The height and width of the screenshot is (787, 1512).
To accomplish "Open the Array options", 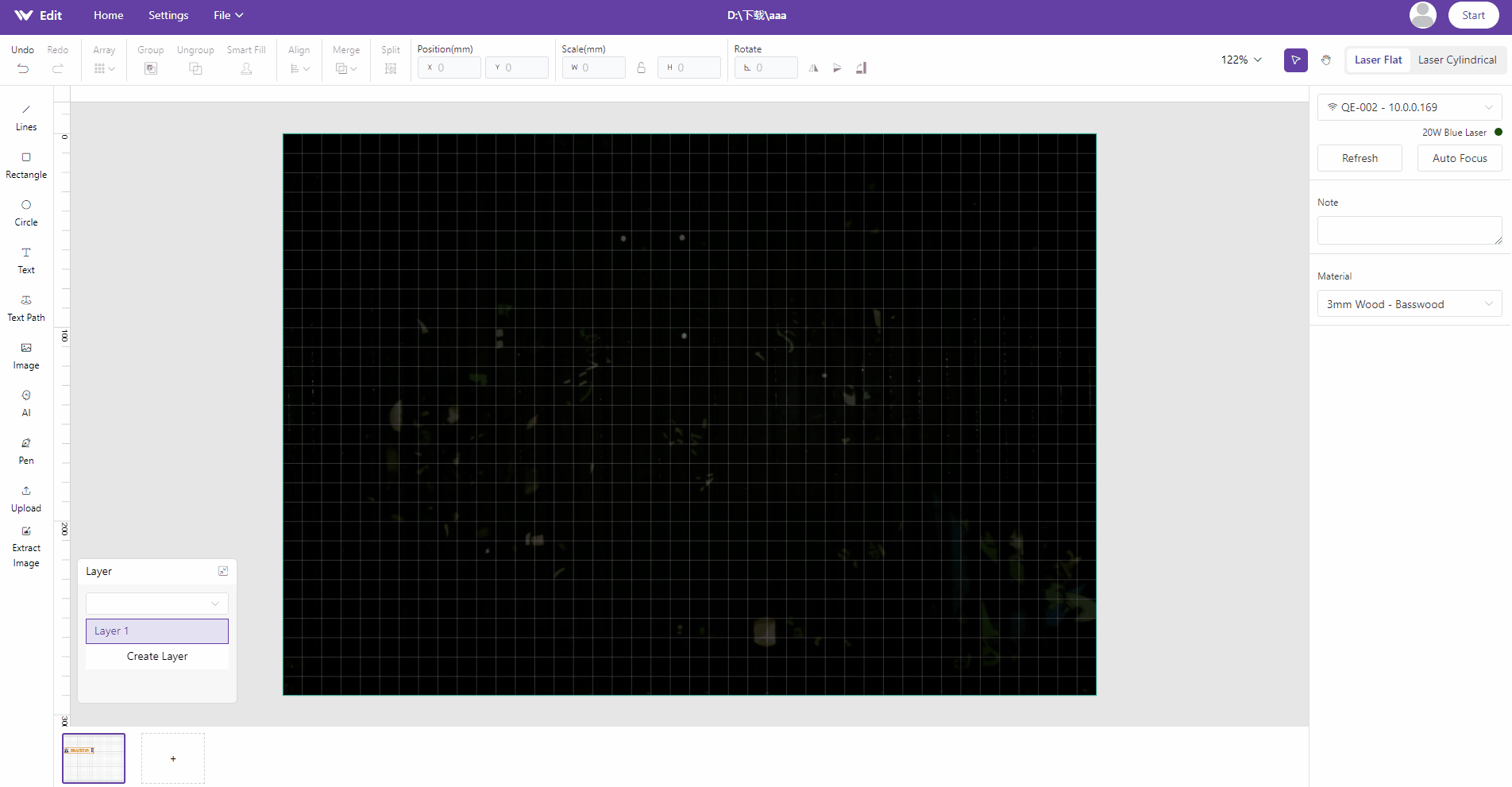I will [104, 60].
